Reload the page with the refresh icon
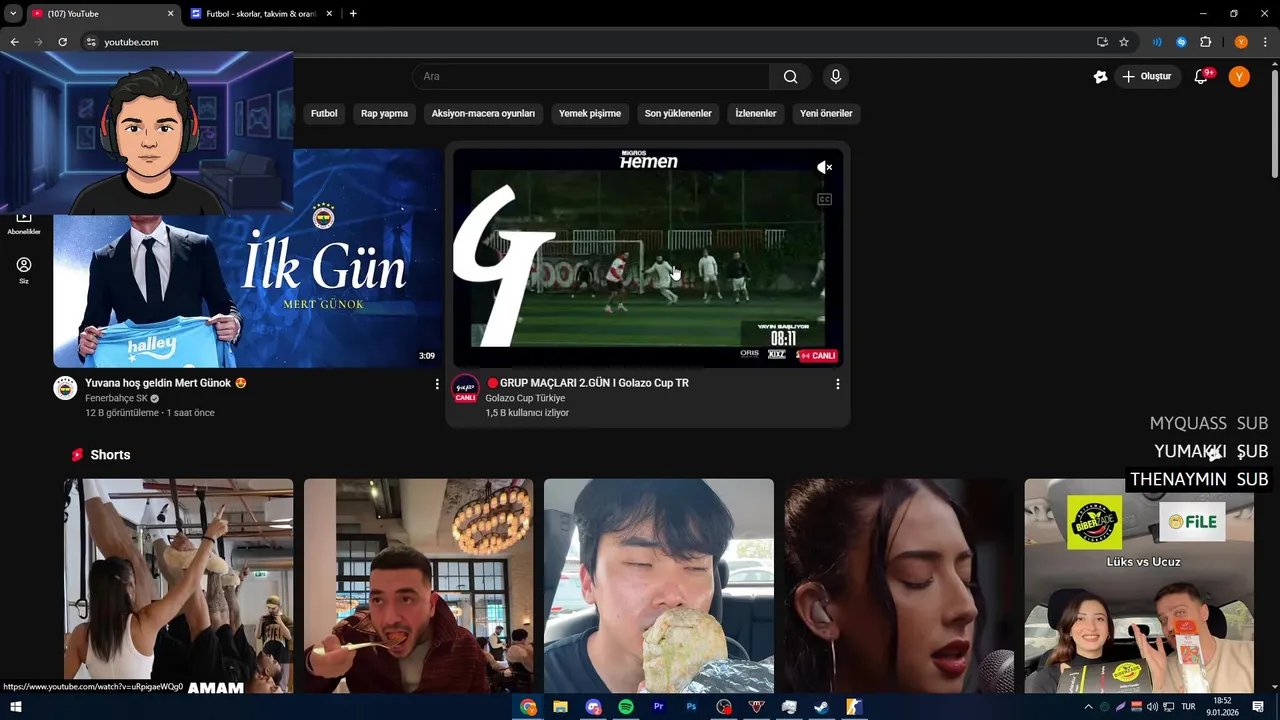1280x720 pixels. [62, 42]
